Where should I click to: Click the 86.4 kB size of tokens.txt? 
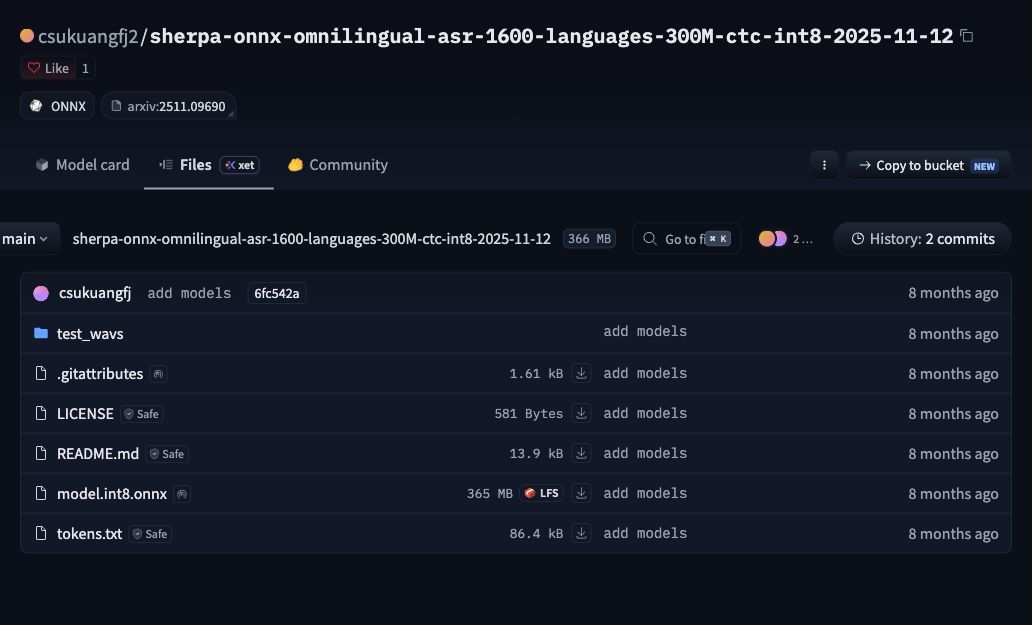pyautogui.click(x=536, y=534)
